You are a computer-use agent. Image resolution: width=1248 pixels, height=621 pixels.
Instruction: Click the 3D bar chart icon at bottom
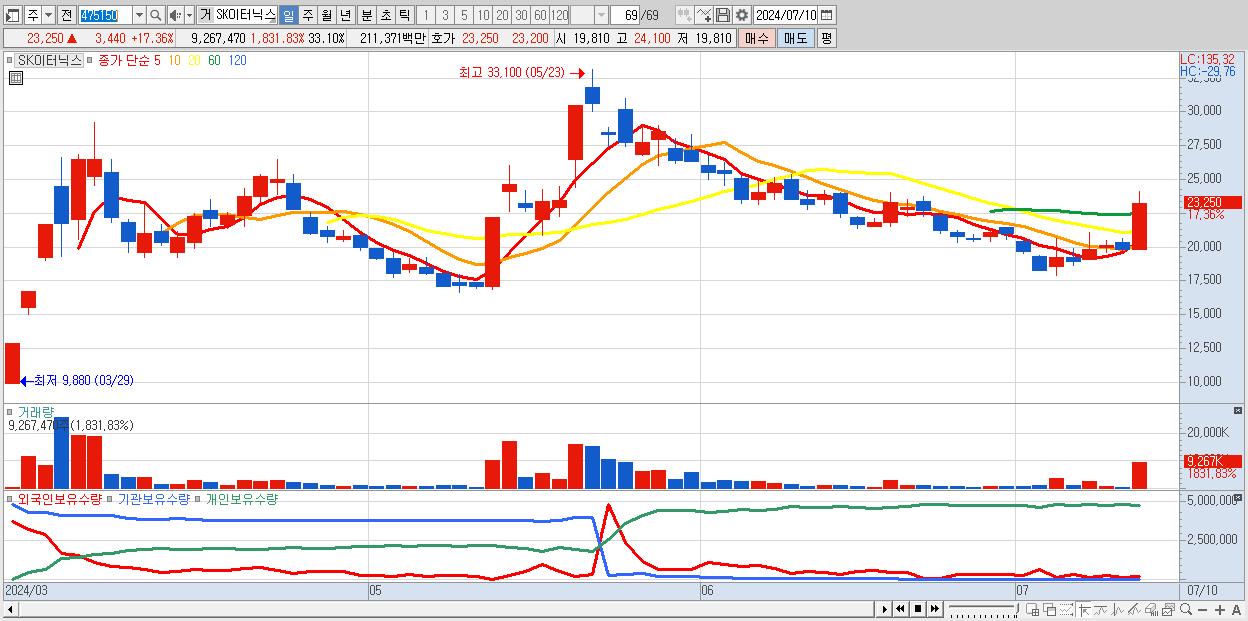point(1151,609)
